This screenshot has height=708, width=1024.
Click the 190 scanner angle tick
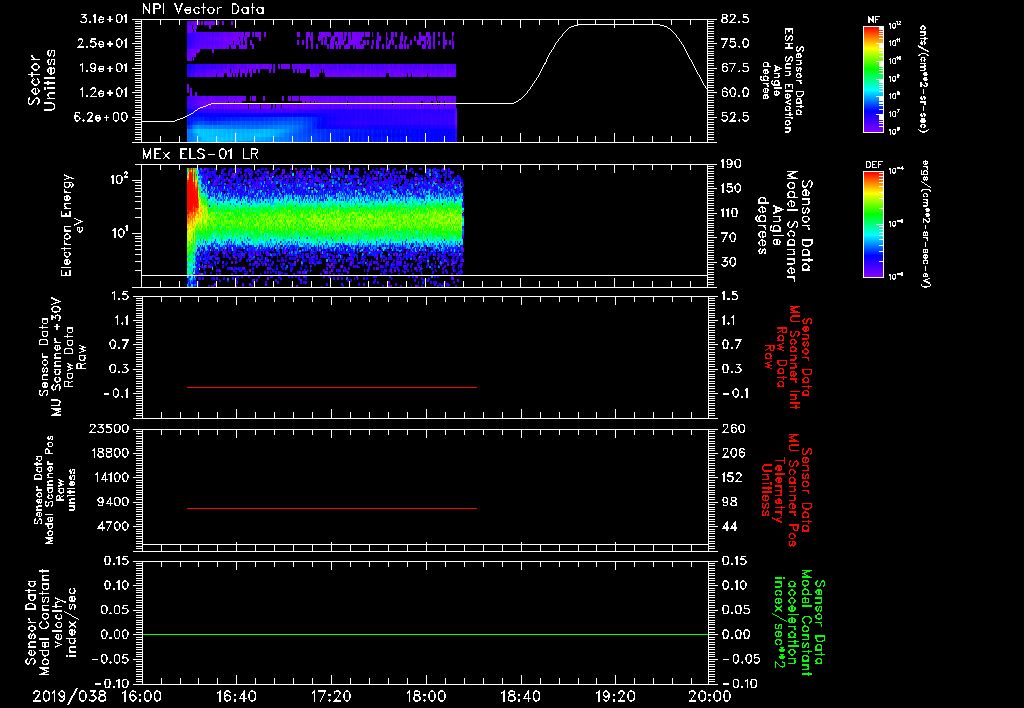(x=731, y=164)
